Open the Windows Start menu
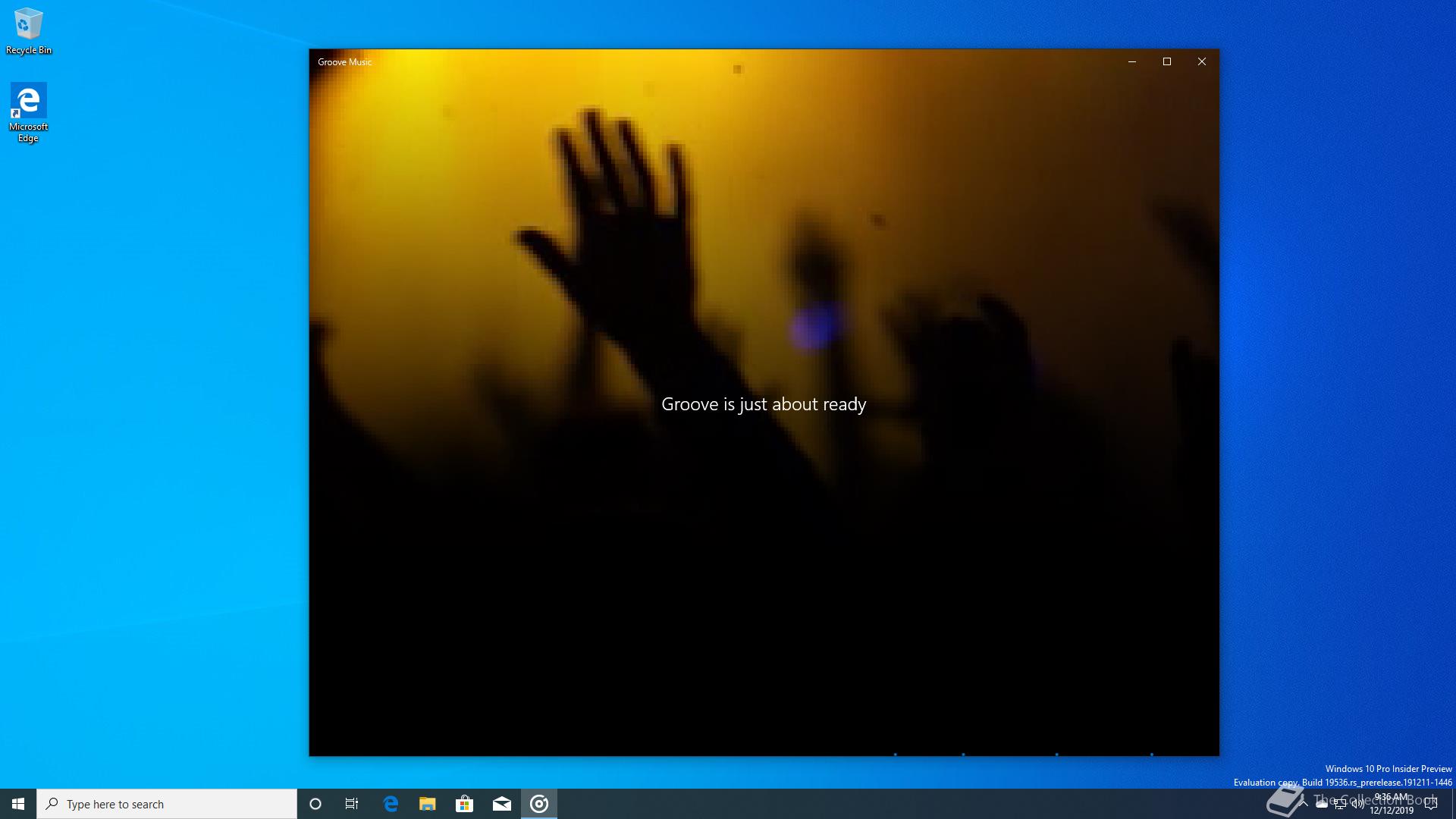The height and width of the screenshot is (819, 1456). pos(18,804)
